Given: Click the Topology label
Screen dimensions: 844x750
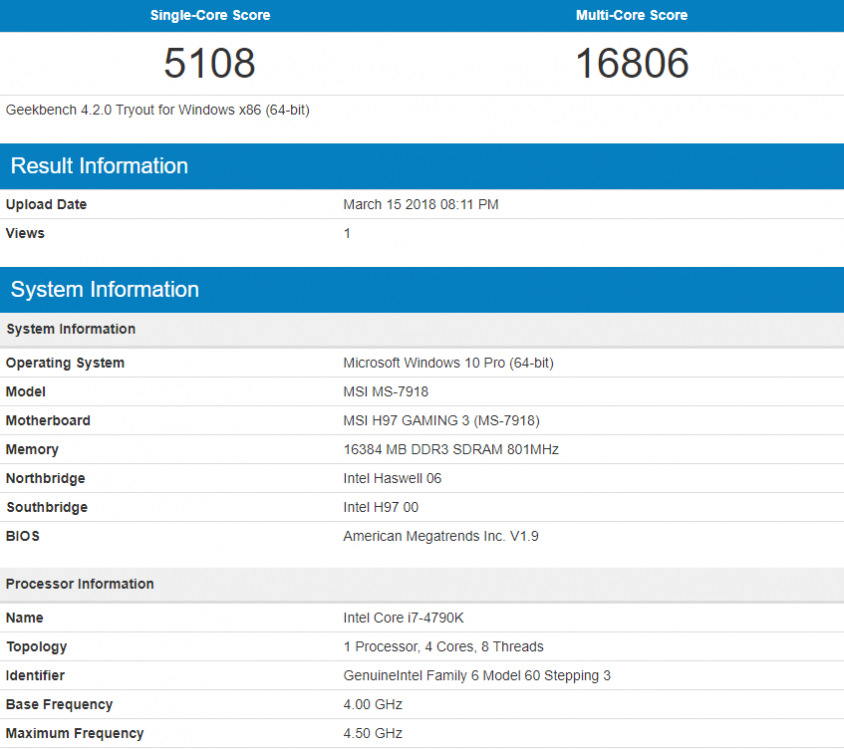Looking at the screenshot, I should coord(37,647).
